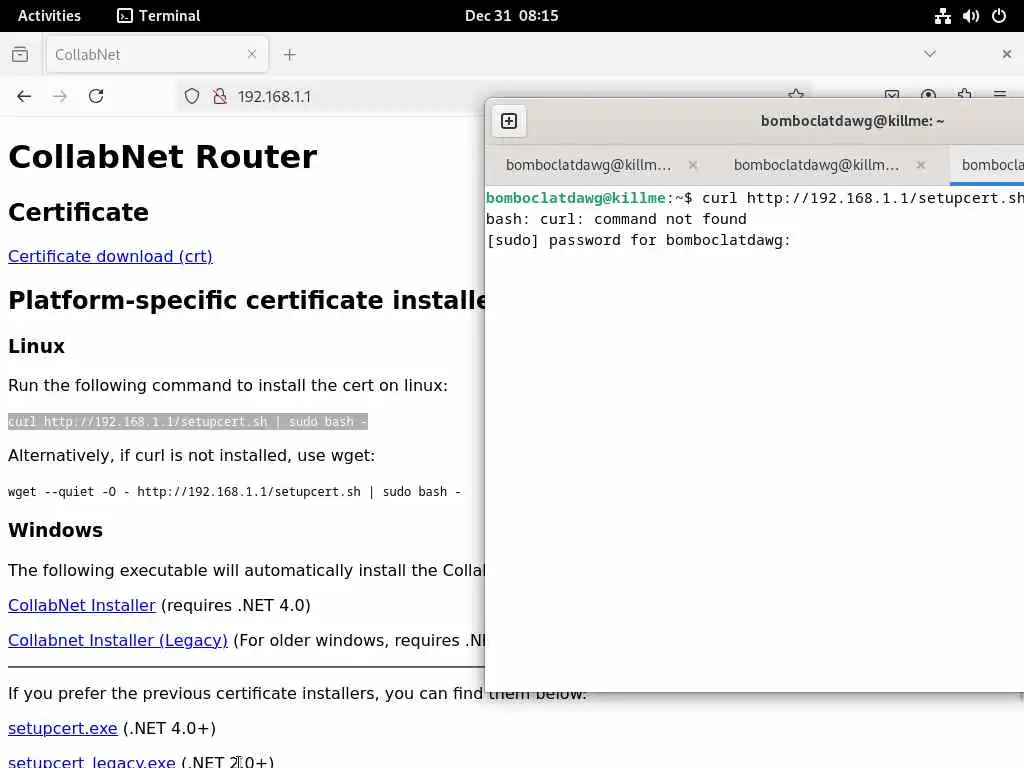Viewport: 1024px width, 768px height.
Task: Switch to the second terminal tab
Action: pyautogui.click(x=816, y=165)
